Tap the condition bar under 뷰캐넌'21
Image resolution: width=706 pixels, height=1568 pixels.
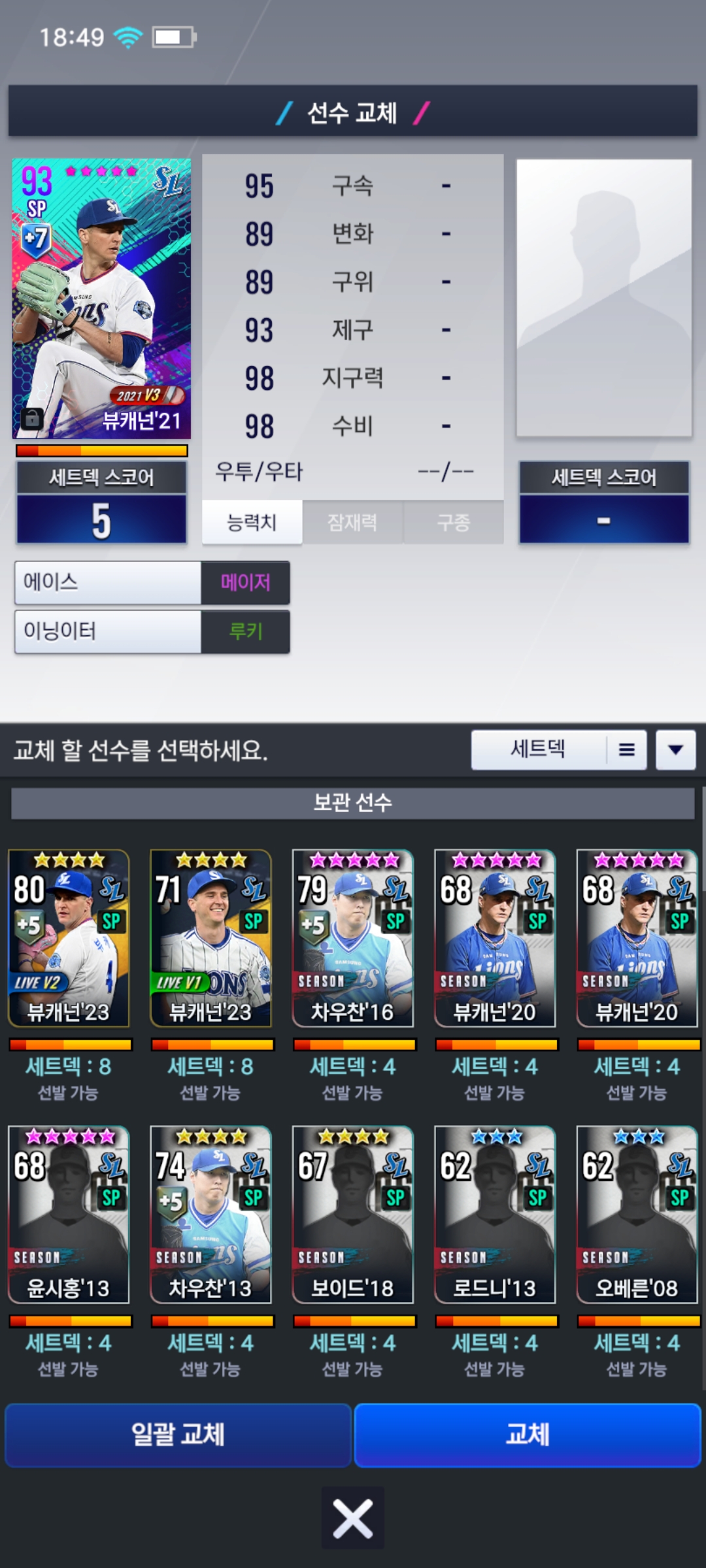pos(101,450)
